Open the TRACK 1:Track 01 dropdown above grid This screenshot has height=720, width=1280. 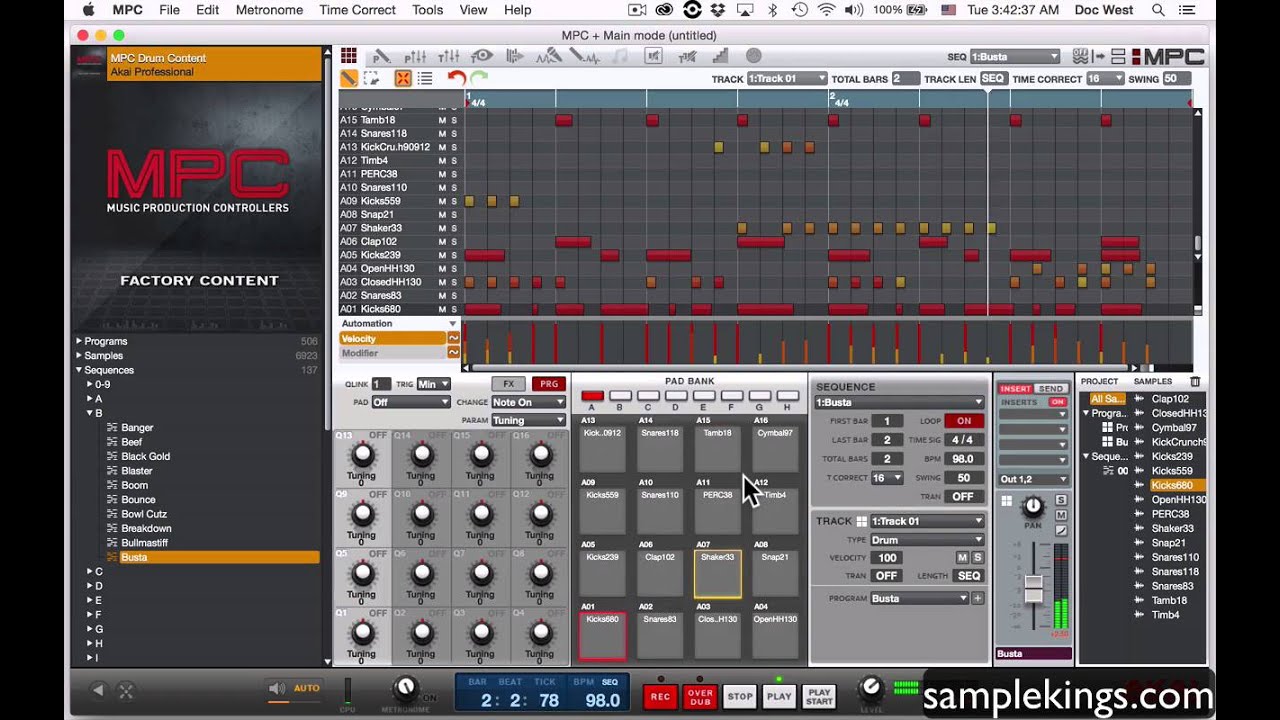click(x=786, y=79)
